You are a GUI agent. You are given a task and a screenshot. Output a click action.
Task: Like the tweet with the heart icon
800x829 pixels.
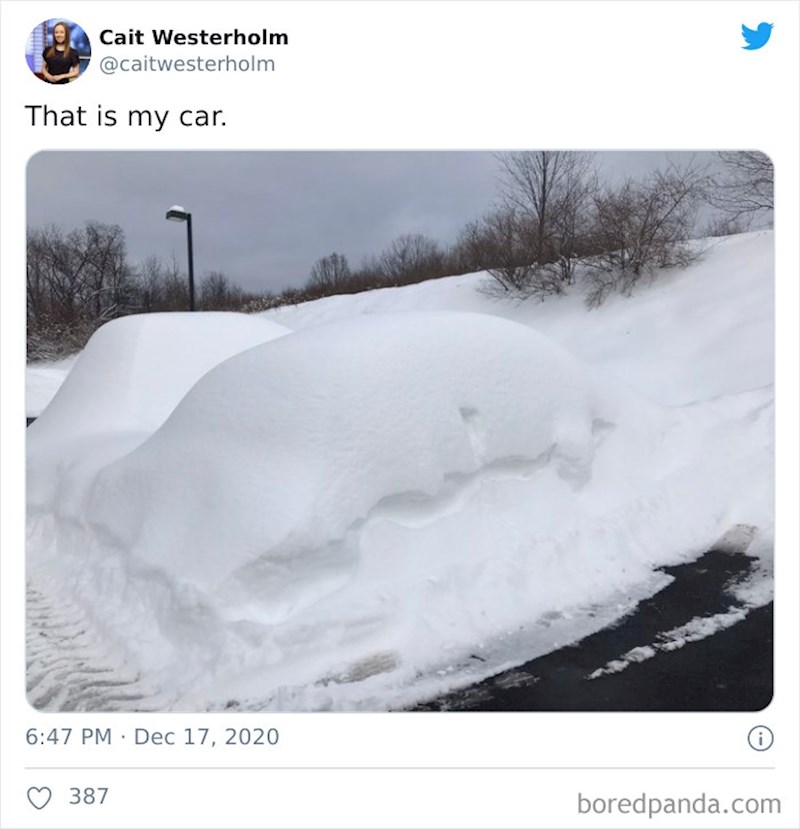click(x=39, y=798)
